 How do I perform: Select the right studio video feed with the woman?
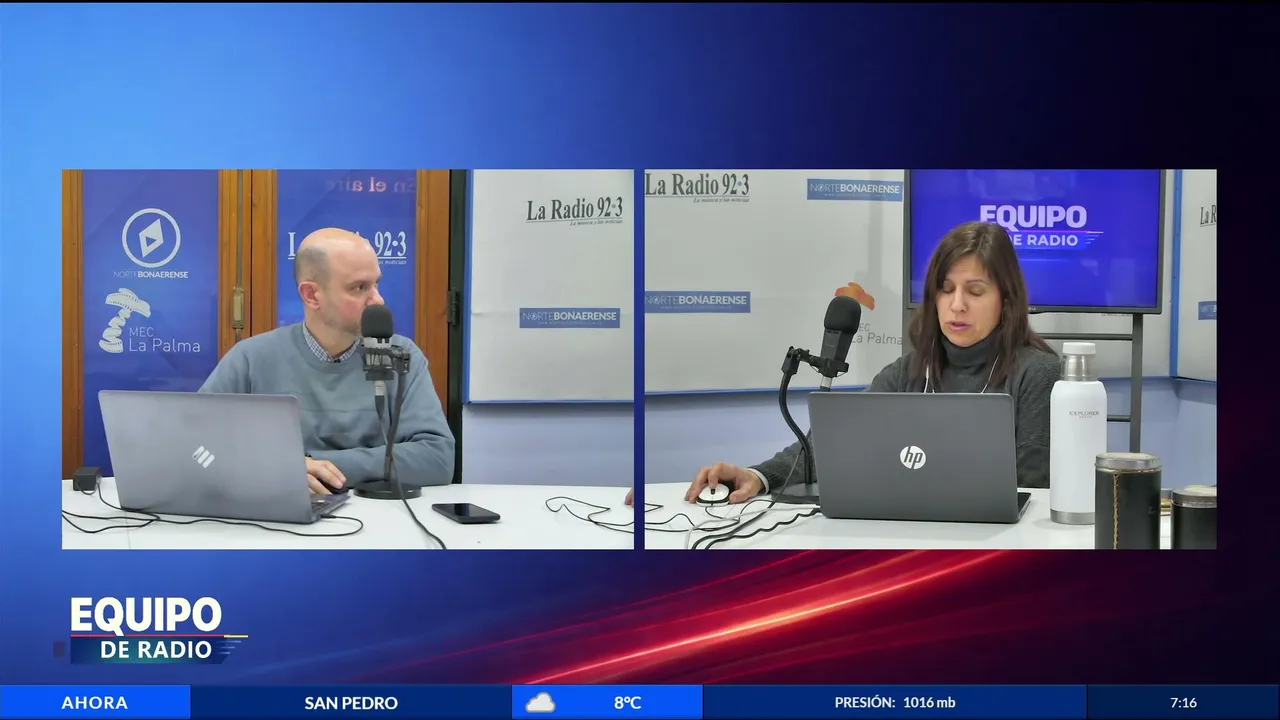930,359
